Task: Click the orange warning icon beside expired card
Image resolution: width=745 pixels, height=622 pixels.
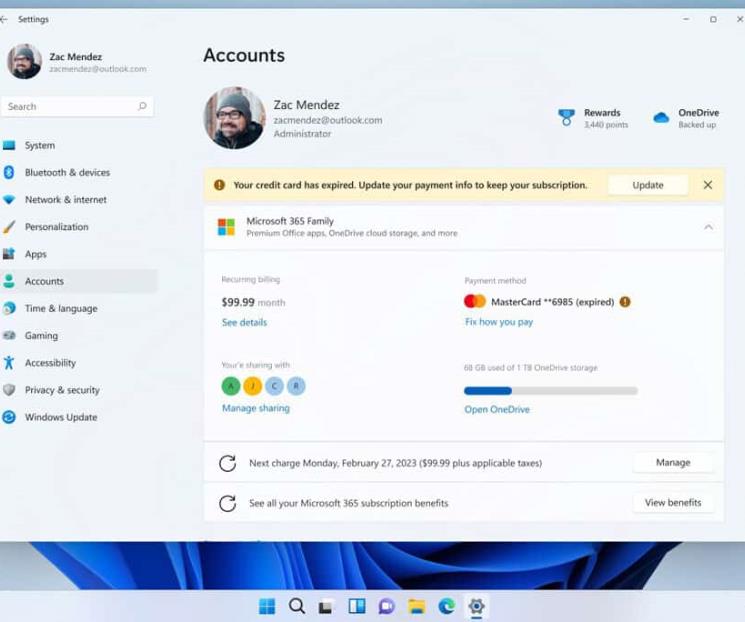Action: click(625, 302)
